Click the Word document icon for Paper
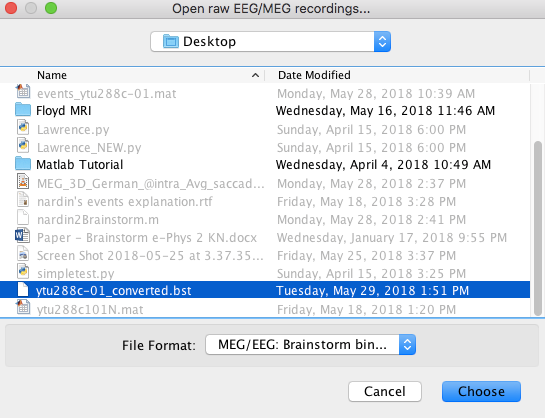 [x=22, y=236]
